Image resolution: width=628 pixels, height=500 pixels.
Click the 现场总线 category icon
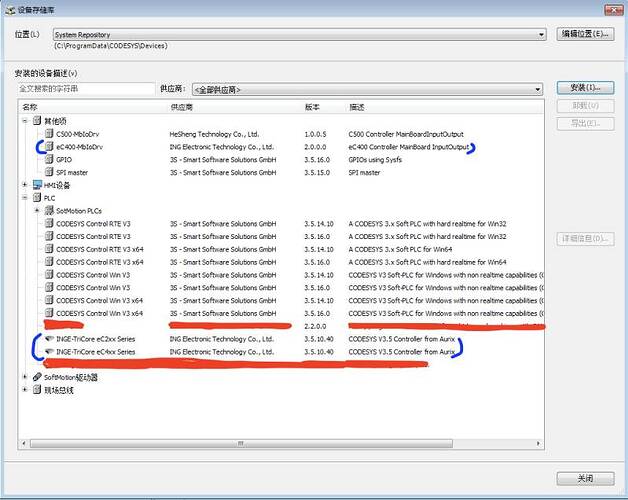(x=37, y=389)
